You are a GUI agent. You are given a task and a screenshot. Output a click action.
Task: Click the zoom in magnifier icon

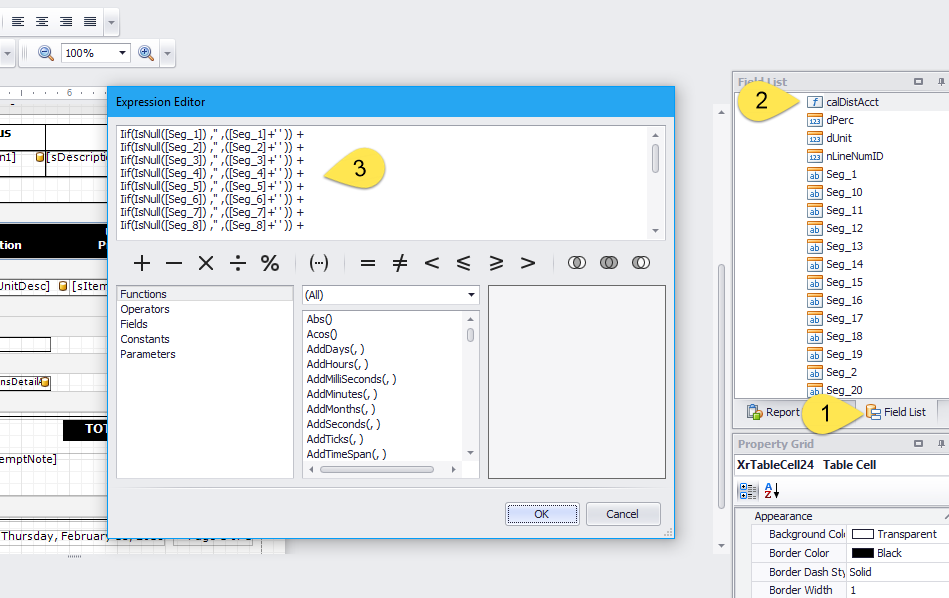pos(146,53)
